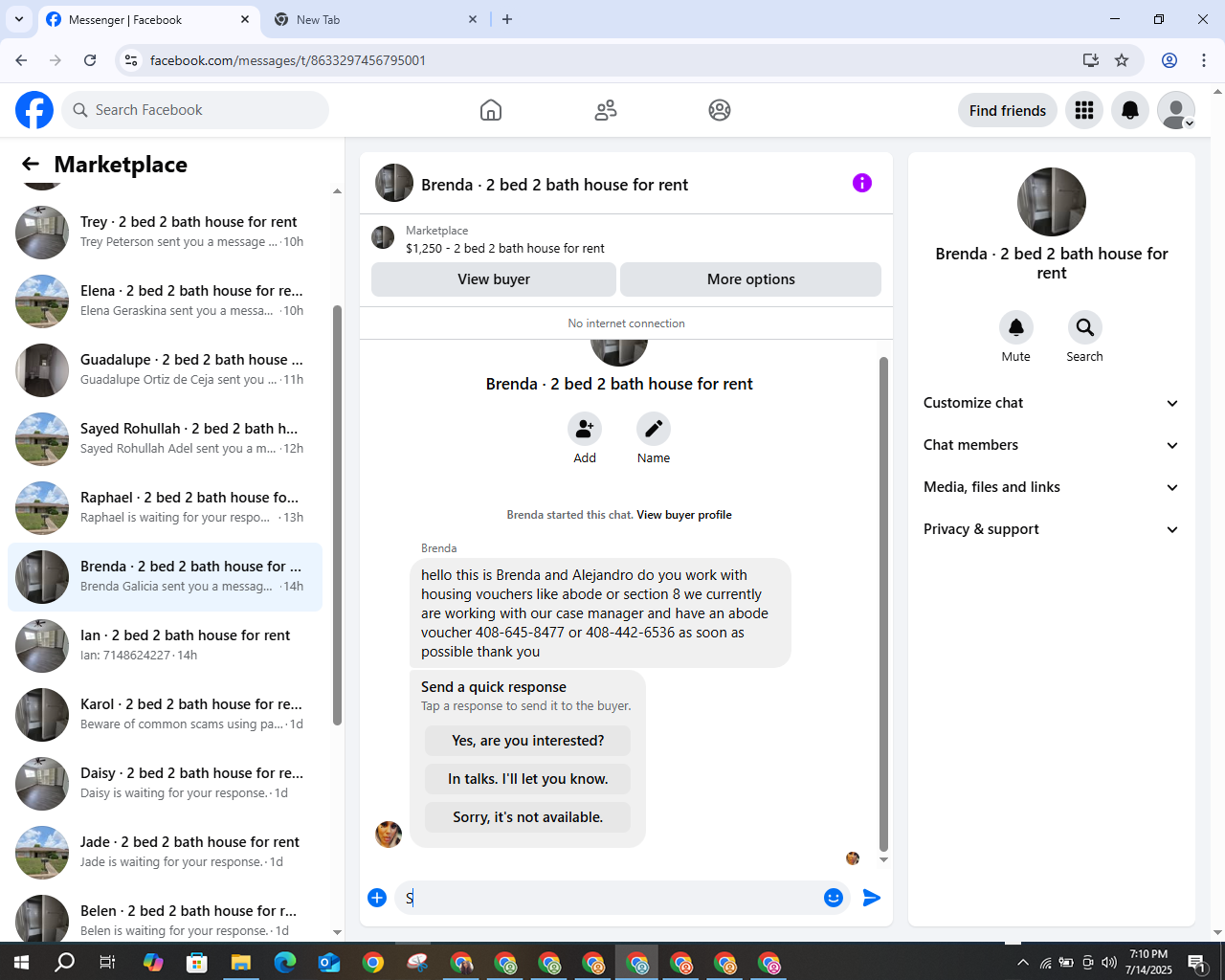This screenshot has height=980, width=1225.
Task: Open Windows taskbar search
Action: click(64, 962)
